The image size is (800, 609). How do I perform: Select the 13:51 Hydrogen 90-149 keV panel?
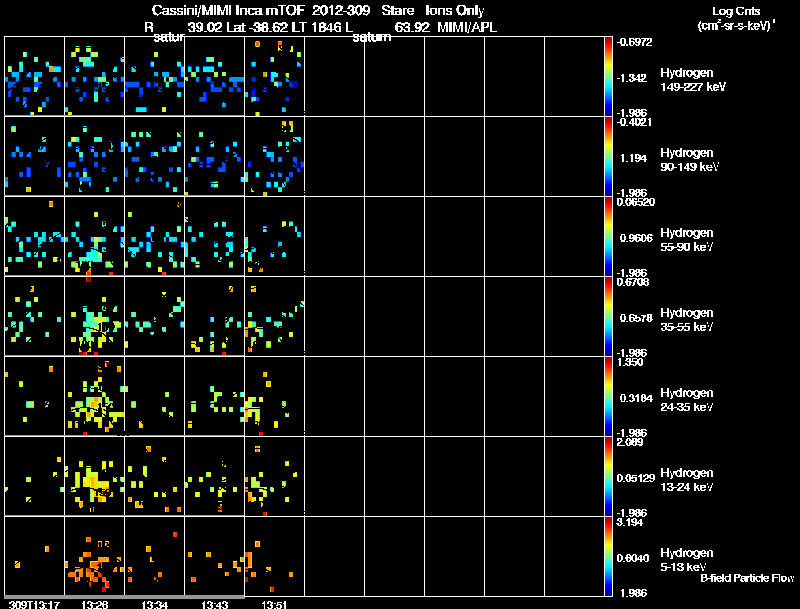pyautogui.click(x=274, y=156)
